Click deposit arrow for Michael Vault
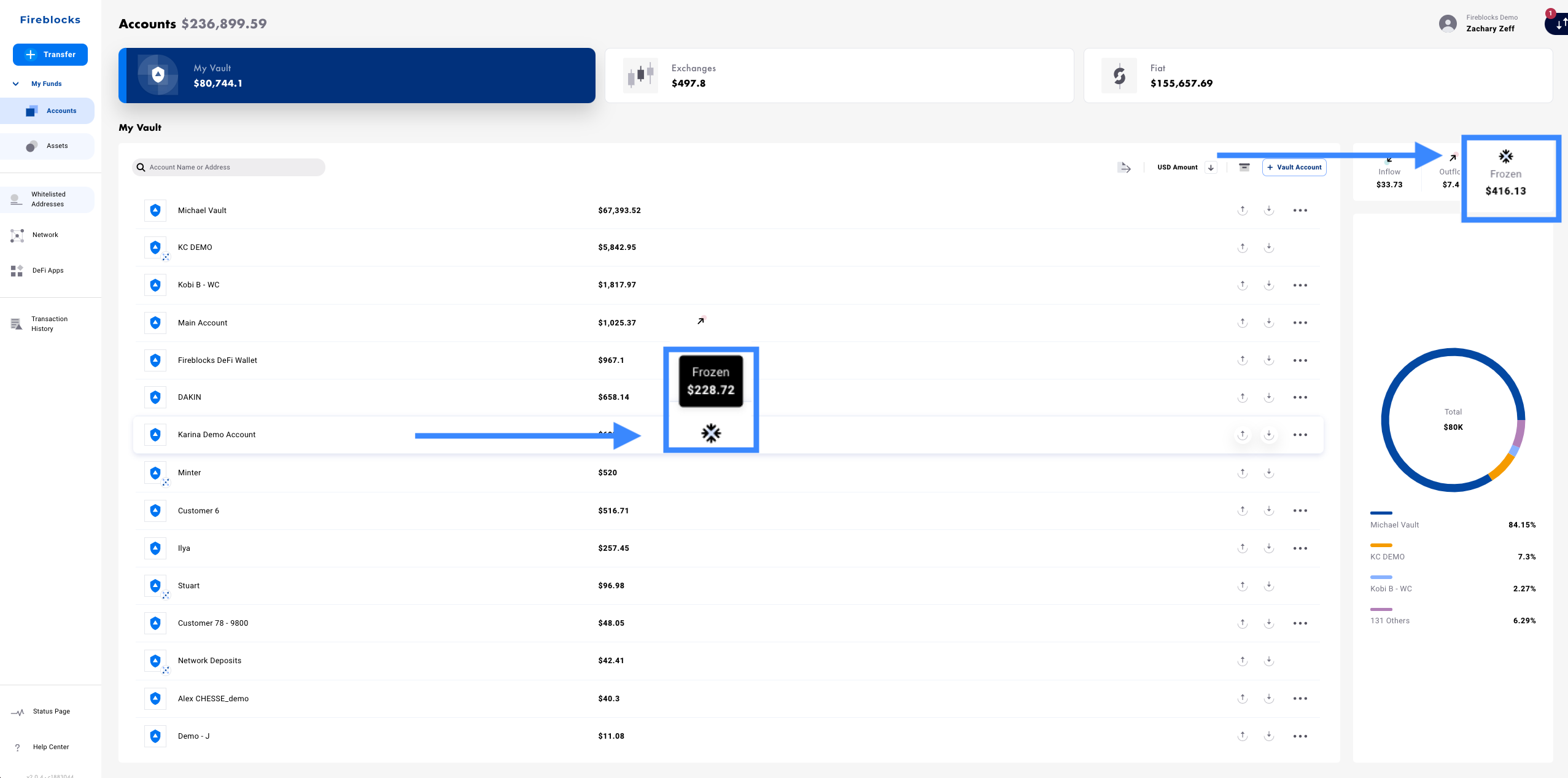This screenshot has width=1568, height=778. (x=1269, y=211)
